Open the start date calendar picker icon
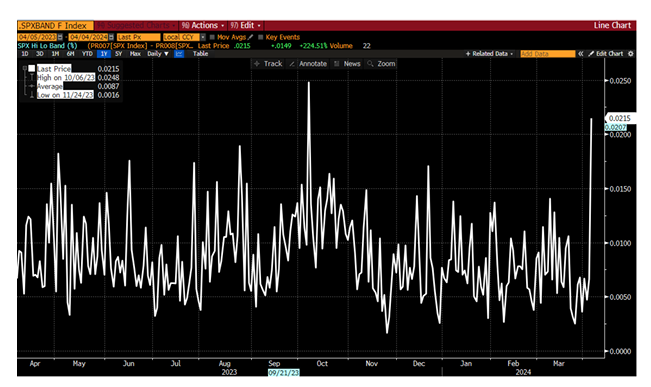 tap(60, 37)
